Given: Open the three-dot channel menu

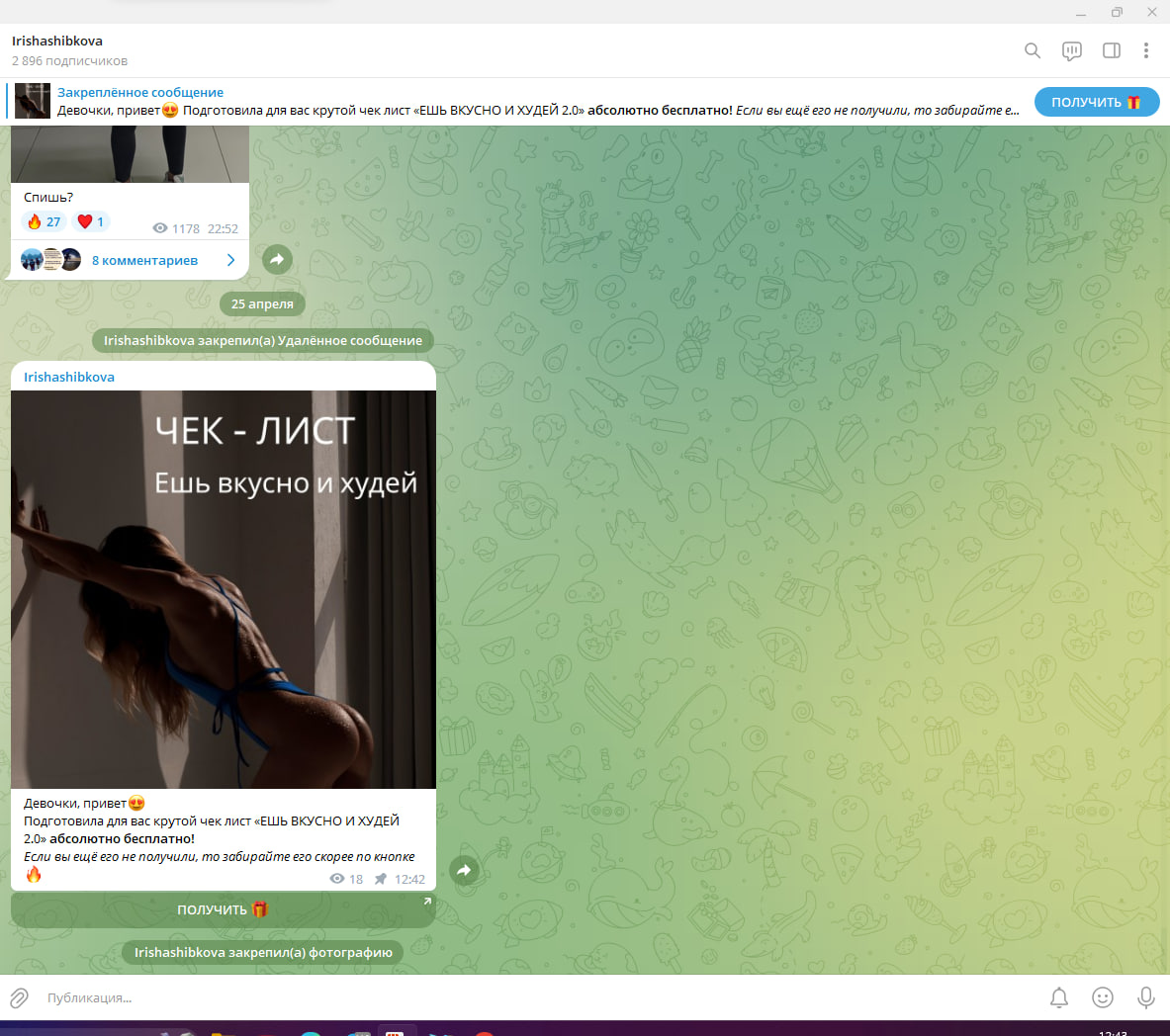Looking at the screenshot, I should pyautogui.click(x=1145, y=50).
